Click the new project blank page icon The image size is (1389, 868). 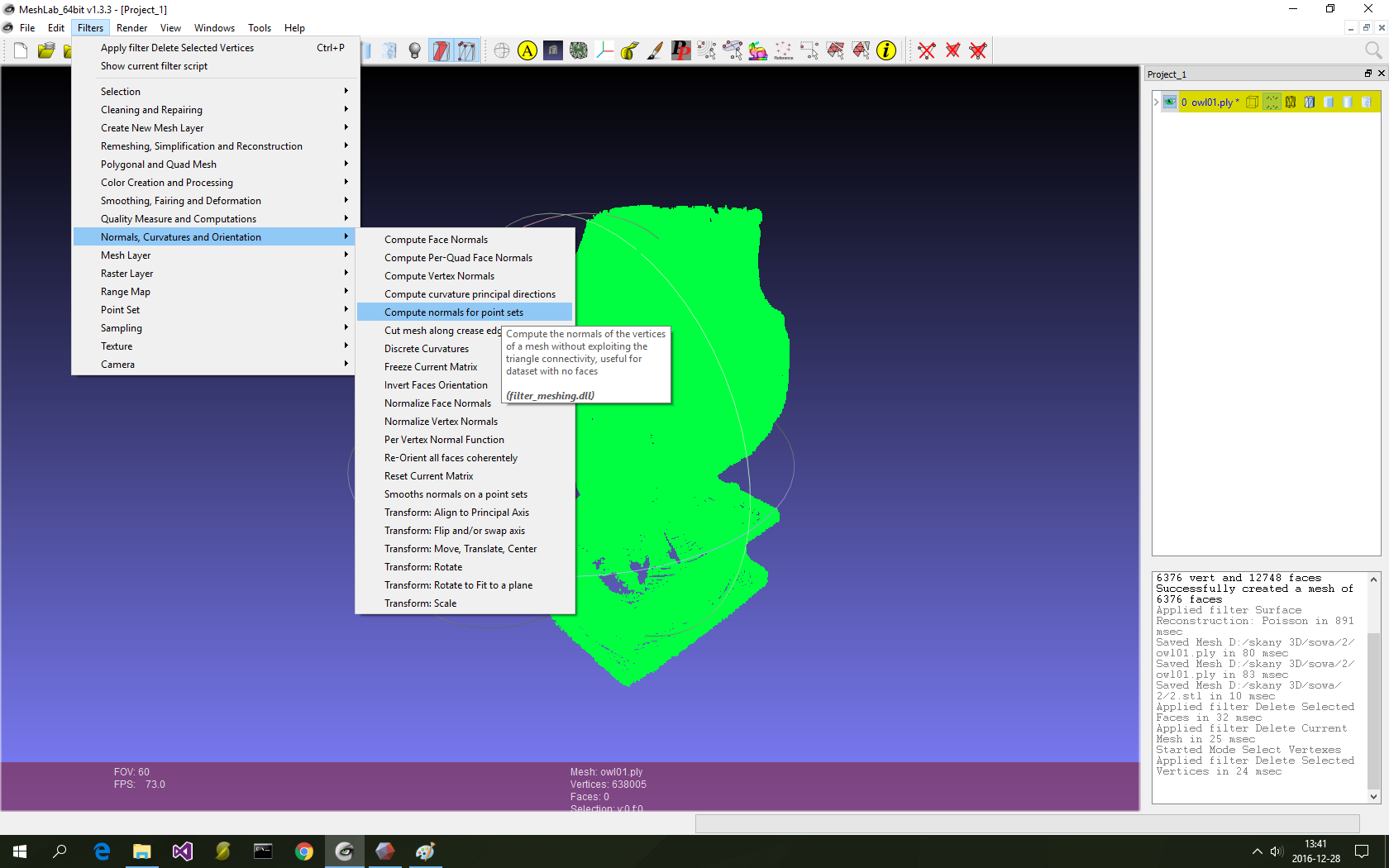coord(21,51)
